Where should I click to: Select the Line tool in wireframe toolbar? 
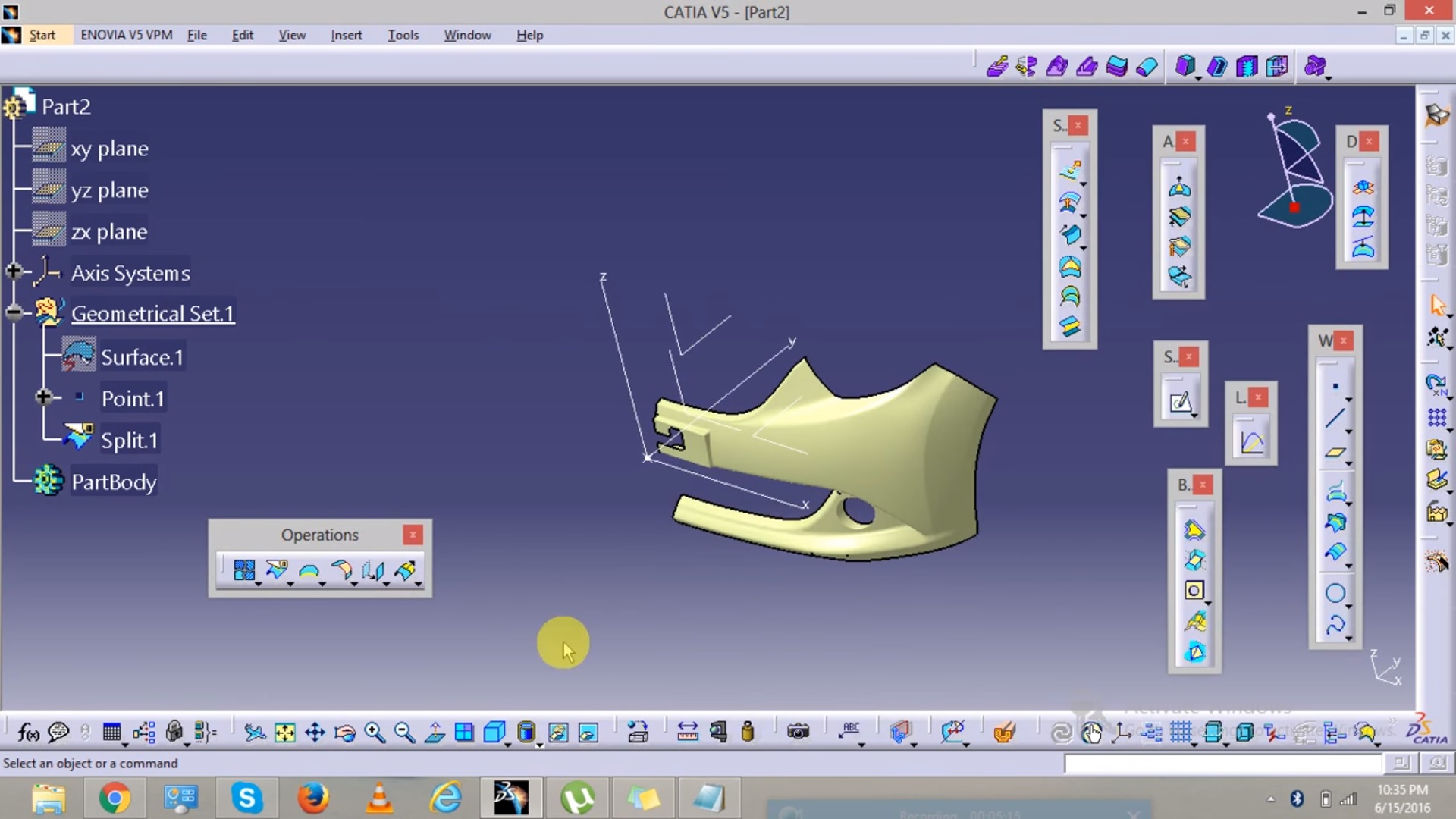pyautogui.click(x=1335, y=419)
